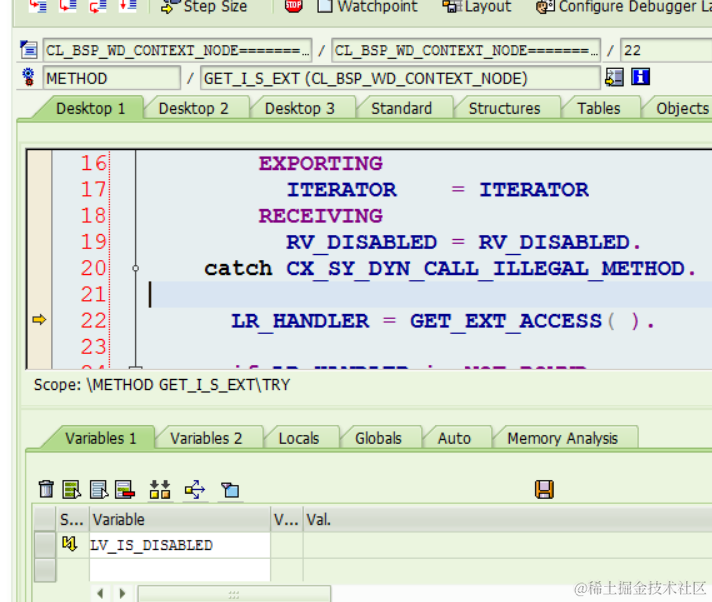Click the orange save floppy icon
The height and width of the screenshot is (602, 712).
click(x=544, y=489)
